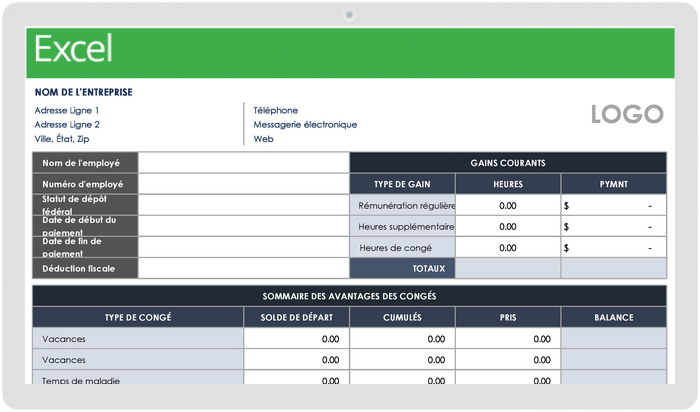Image resolution: width=700 pixels, height=412 pixels.
Task: Click the hours value for Heures de congé
Action: click(508, 247)
